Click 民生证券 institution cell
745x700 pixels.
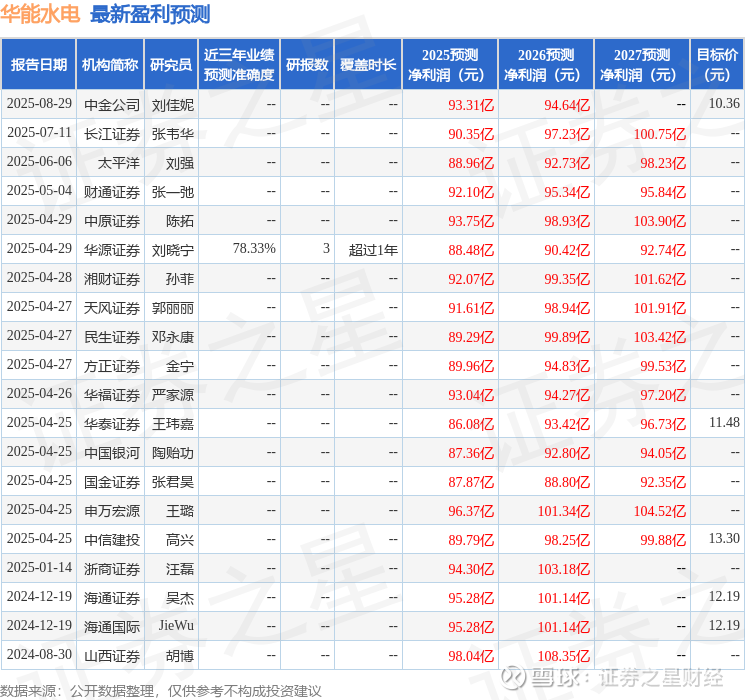(112, 337)
